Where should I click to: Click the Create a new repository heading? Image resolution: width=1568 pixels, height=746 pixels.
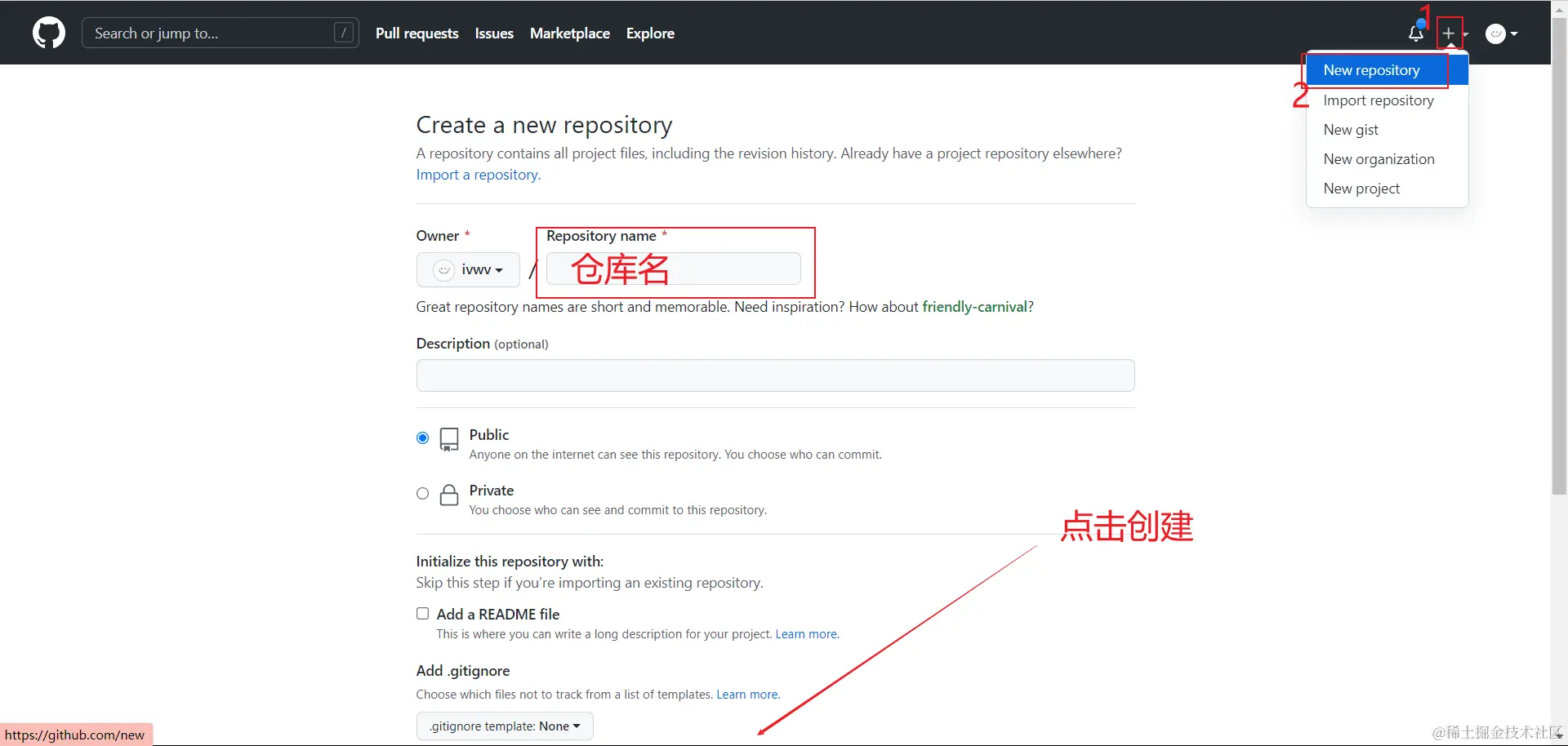(544, 125)
